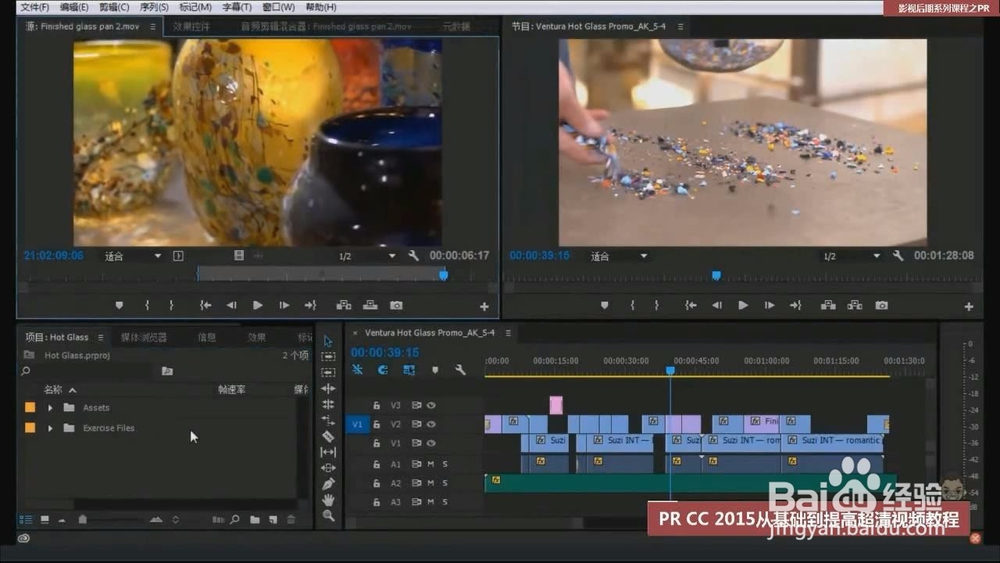
Task: Click Lift button in Program monitor
Action: pyautogui.click(x=828, y=305)
